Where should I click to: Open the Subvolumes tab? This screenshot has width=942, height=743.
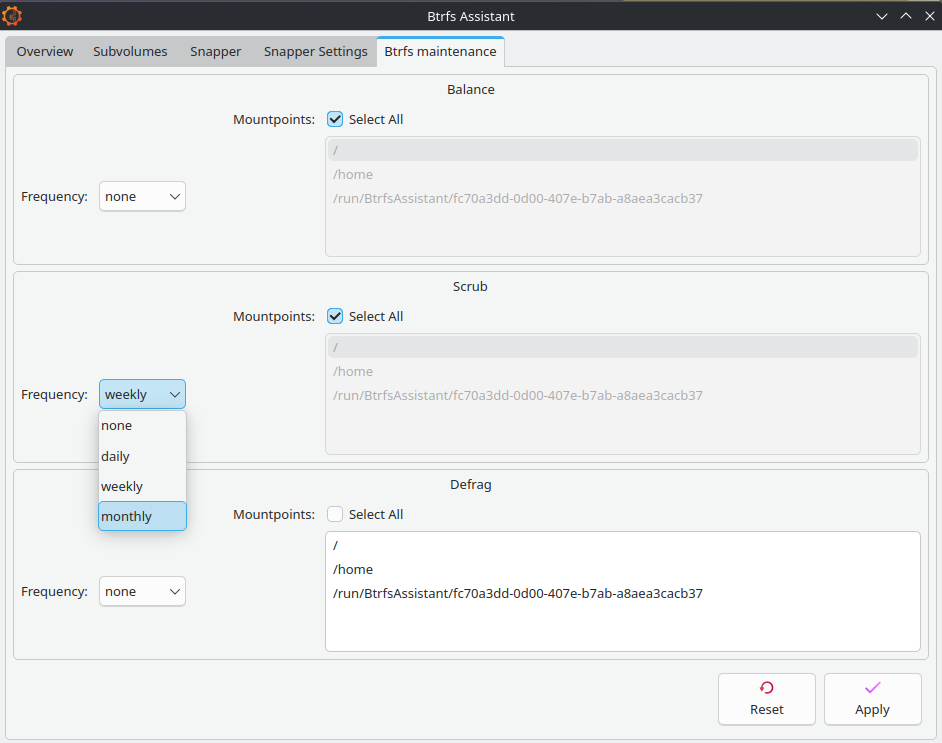[130, 52]
